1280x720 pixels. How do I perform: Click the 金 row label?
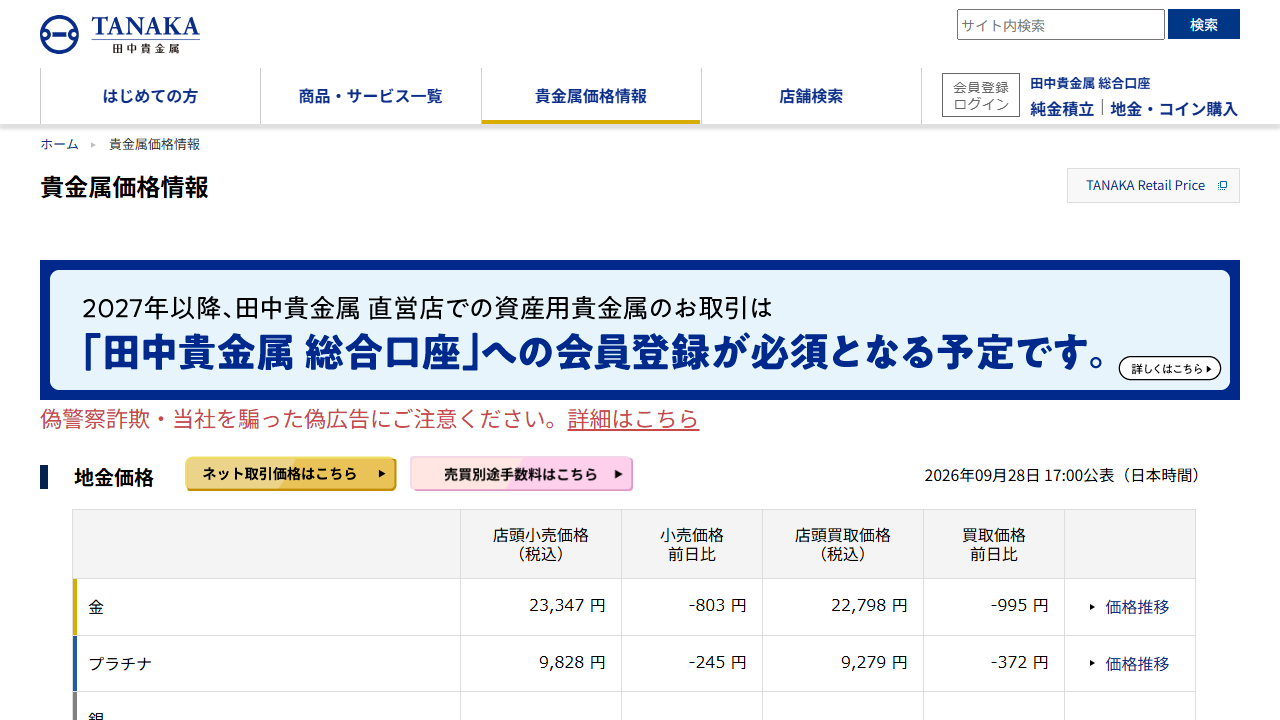96,607
